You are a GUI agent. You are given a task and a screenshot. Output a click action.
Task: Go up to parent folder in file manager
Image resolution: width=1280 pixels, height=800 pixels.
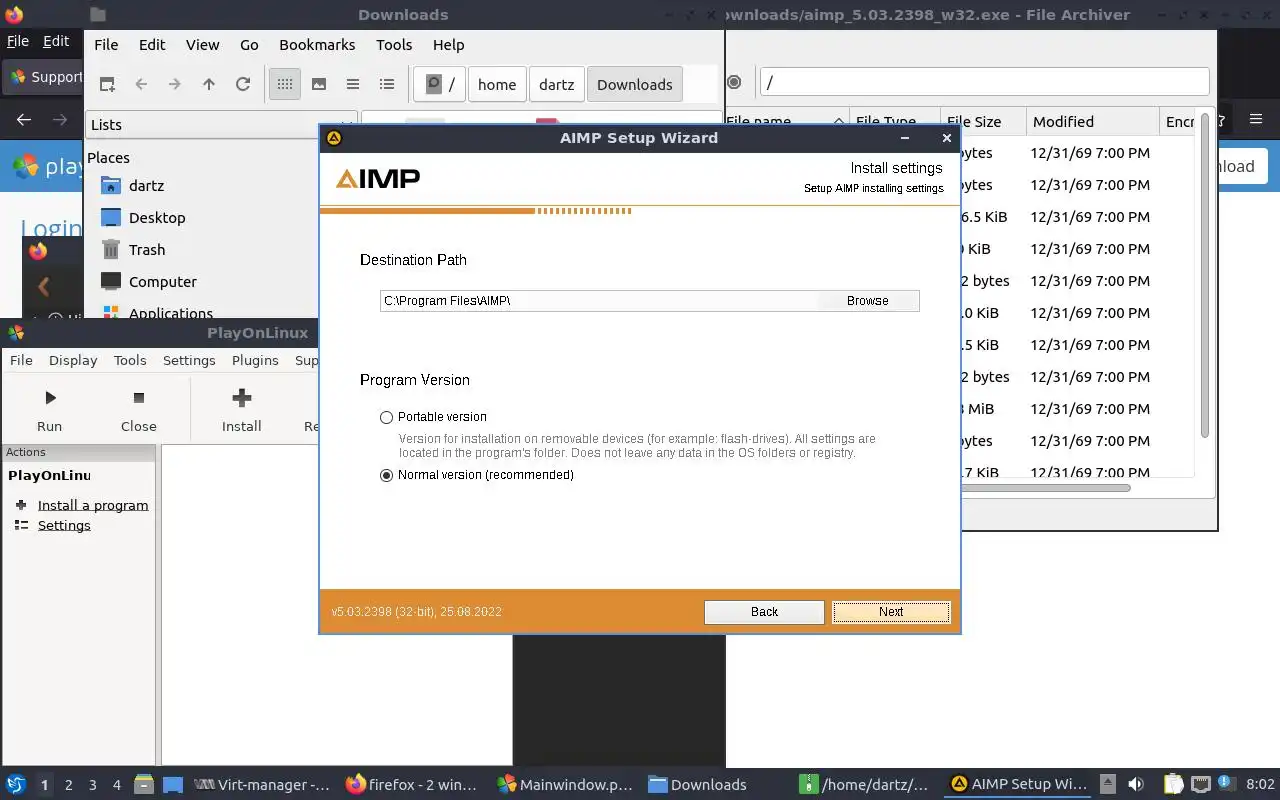pyautogui.click(x=209, y=84)
